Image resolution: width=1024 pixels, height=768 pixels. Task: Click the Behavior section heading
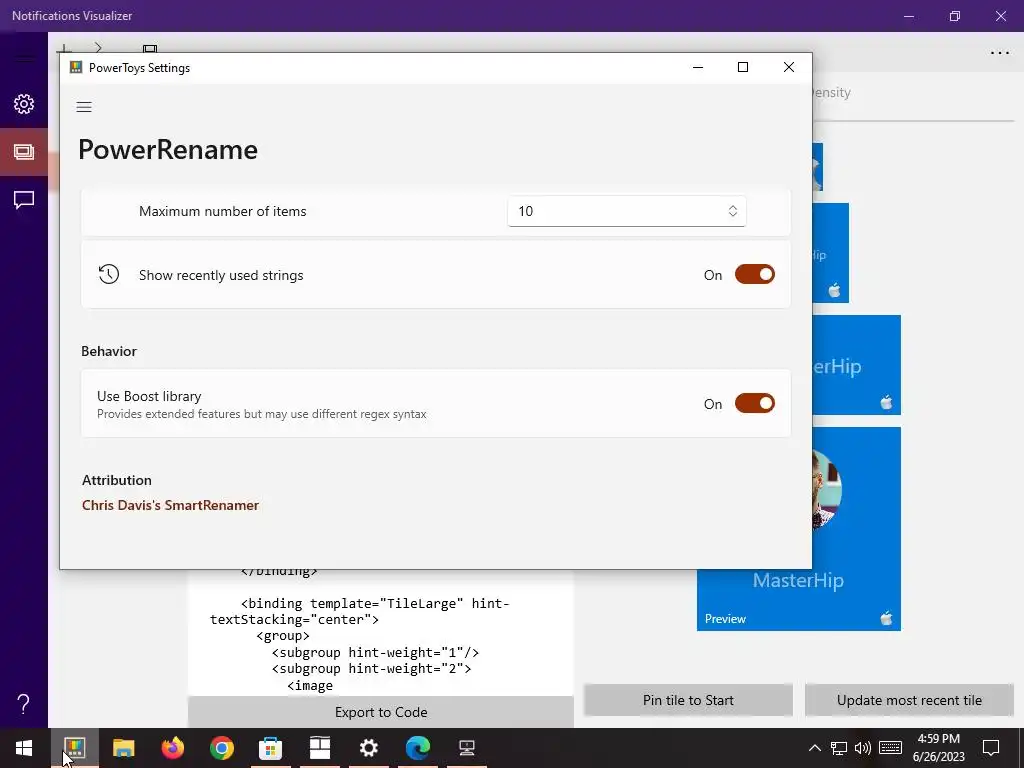coord(109,351)
